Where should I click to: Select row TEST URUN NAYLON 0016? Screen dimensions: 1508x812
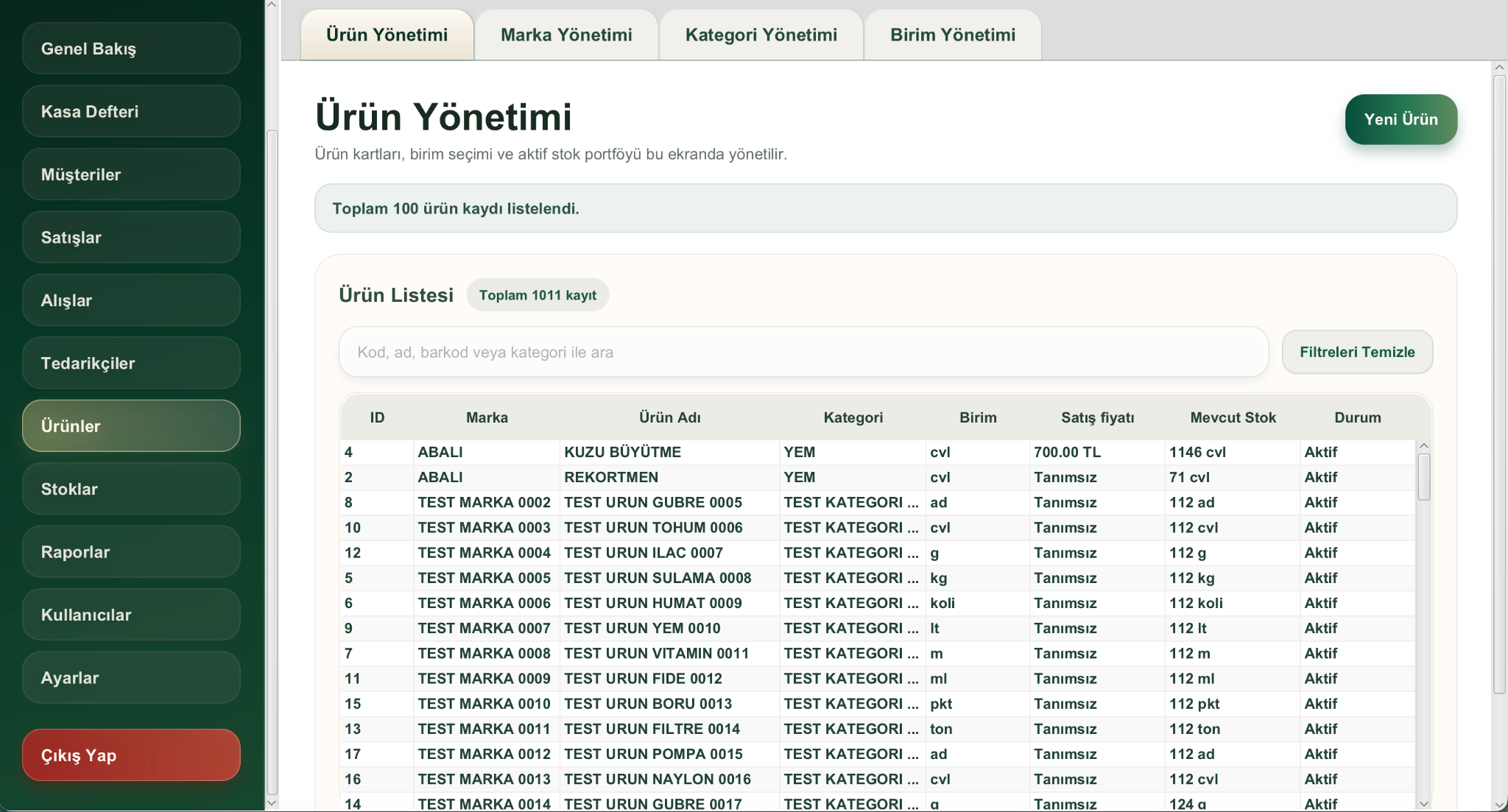pyautogui.click(x=878, y=779)
